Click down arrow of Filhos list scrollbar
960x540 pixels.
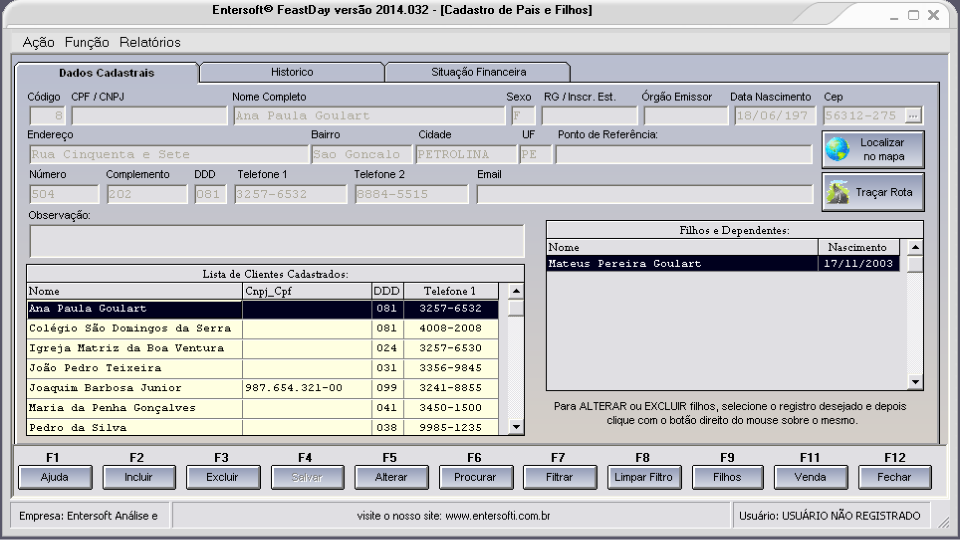tap(915, 382)
